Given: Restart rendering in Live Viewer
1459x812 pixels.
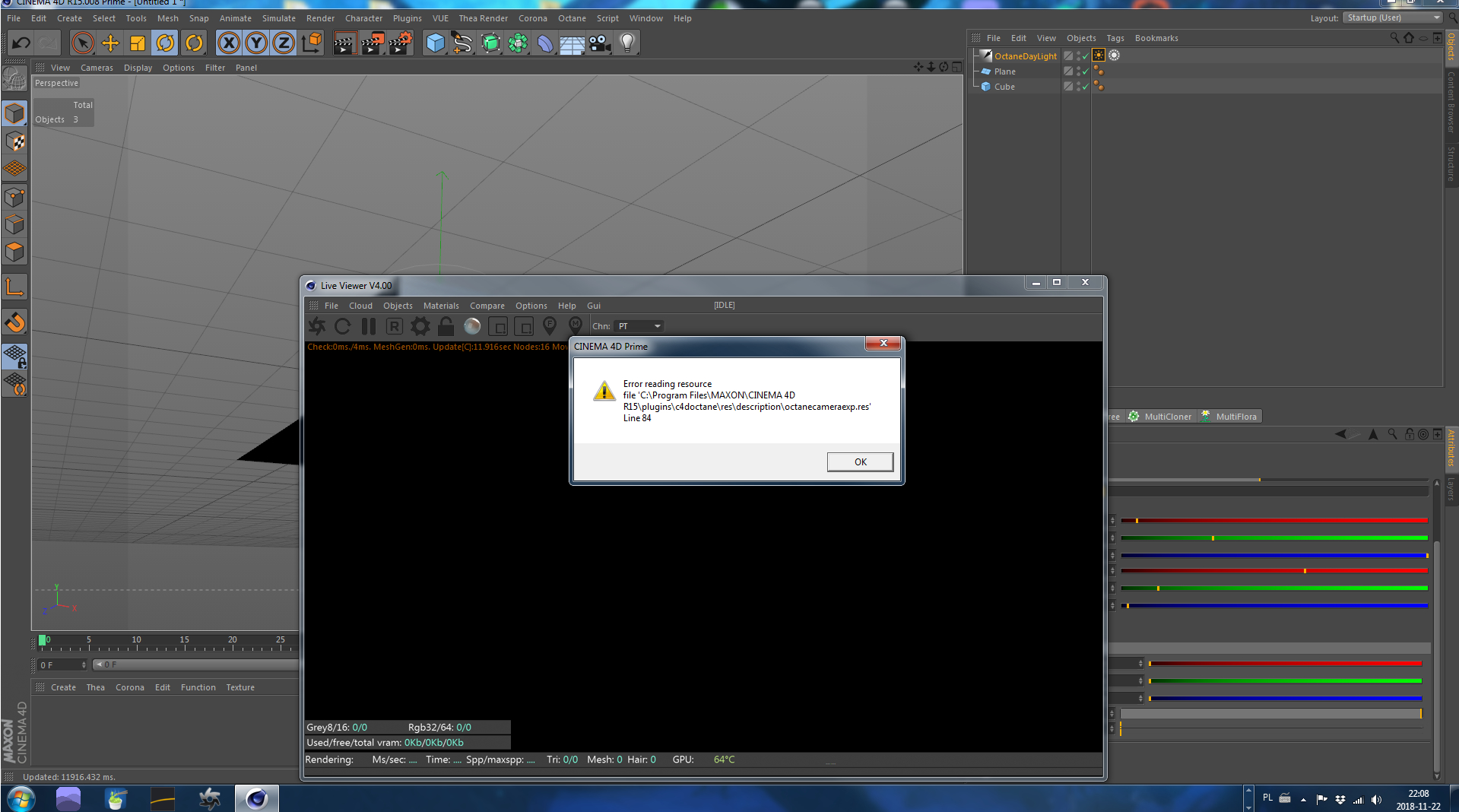Looking at the screenshot, I should point(343,326).
